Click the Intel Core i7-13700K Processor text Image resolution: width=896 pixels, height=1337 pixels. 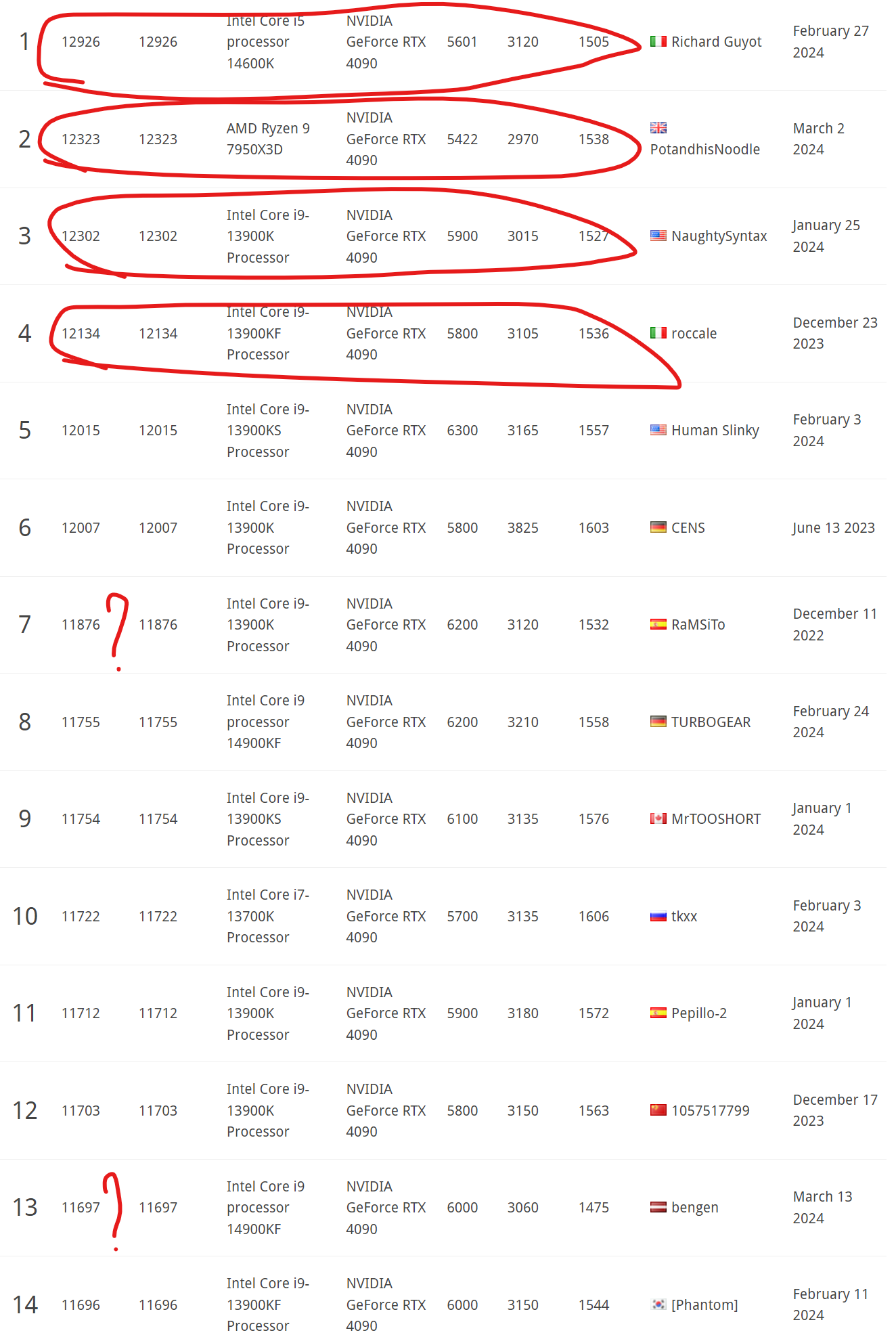coord(268,916)
